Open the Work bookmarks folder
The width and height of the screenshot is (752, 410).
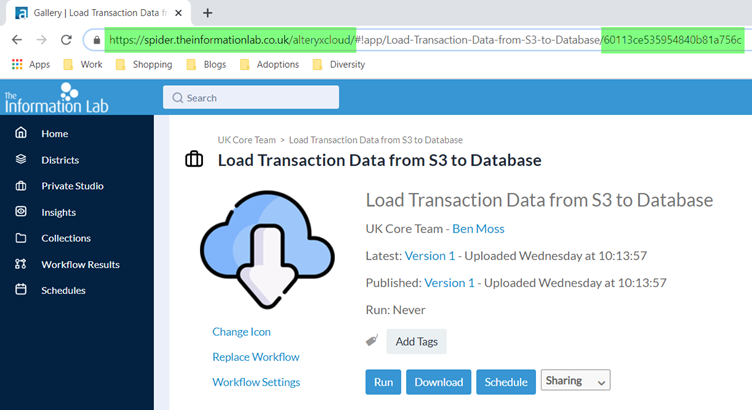pos(83,64)
